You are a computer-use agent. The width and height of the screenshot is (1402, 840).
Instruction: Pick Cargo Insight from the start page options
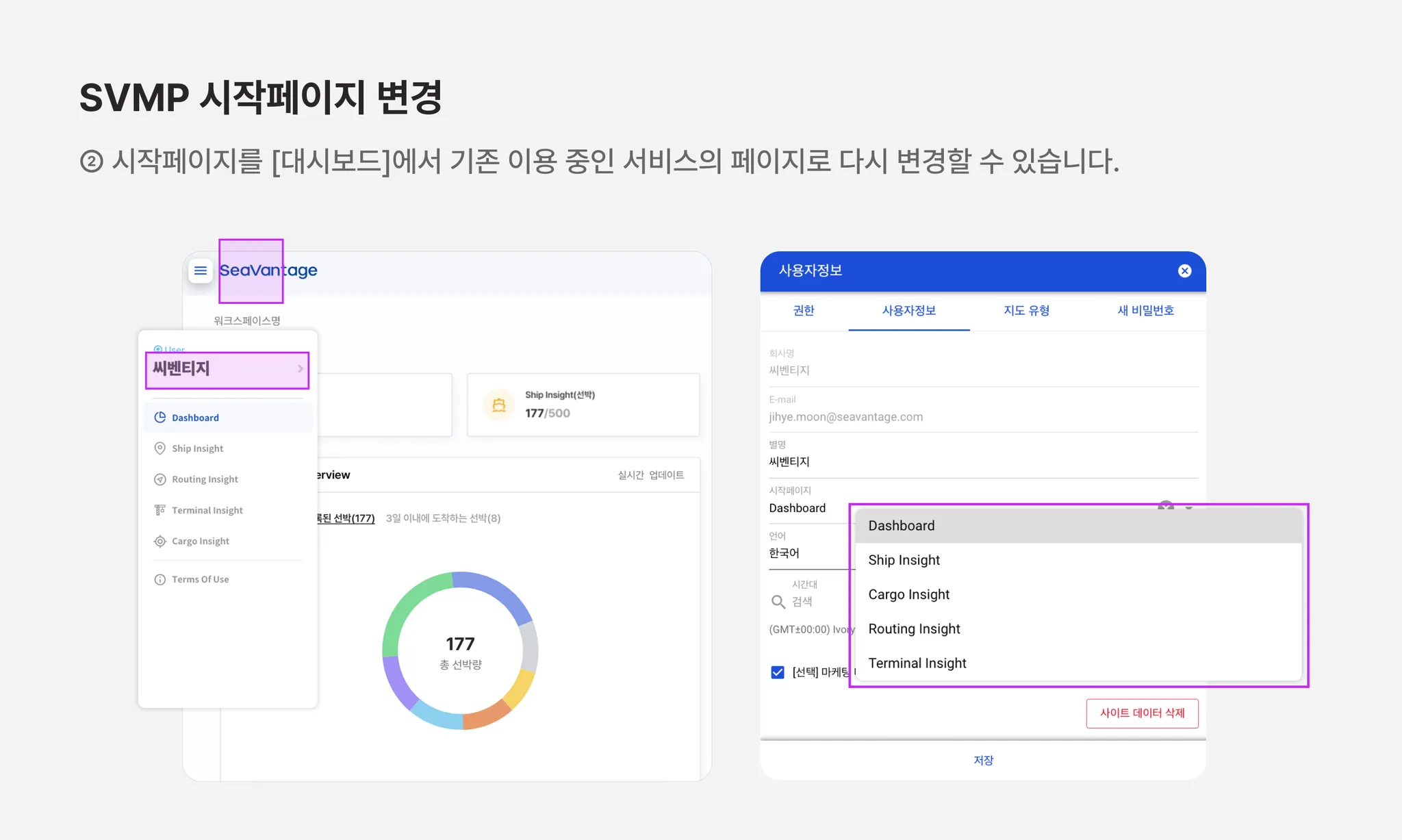(x=908, y=594)
